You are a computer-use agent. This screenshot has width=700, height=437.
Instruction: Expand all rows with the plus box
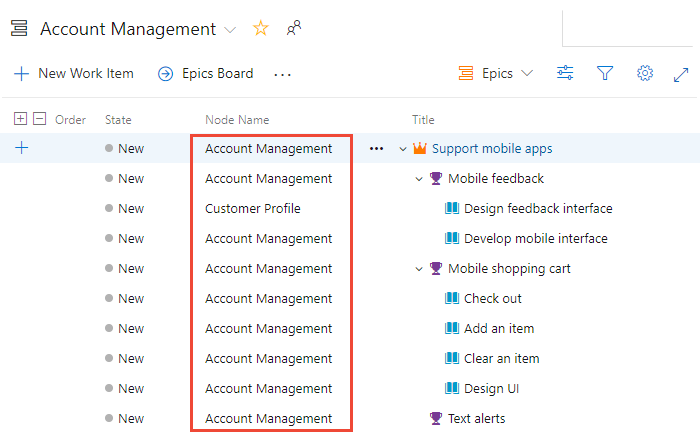21,119
